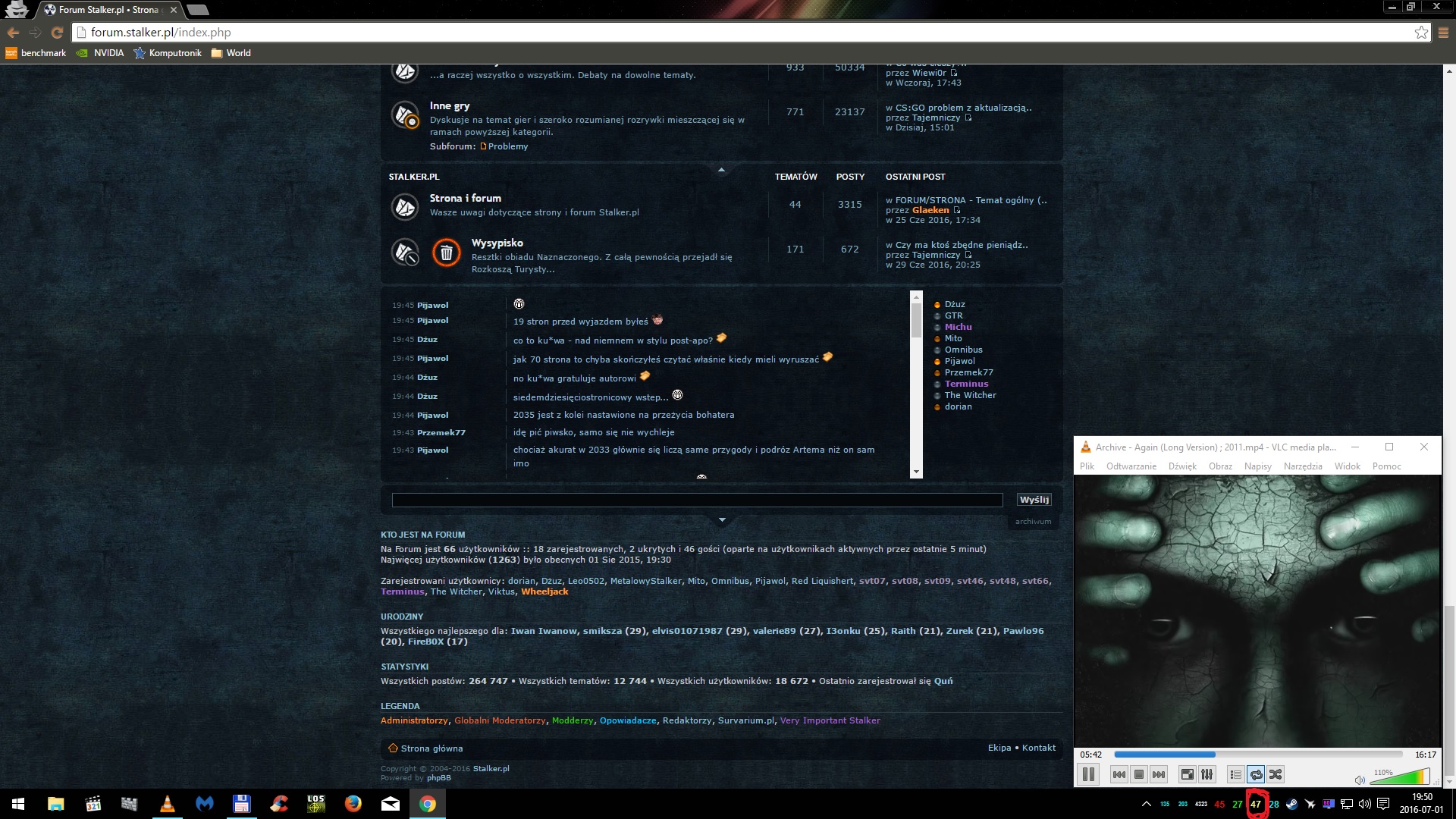1456x819 pixels.
Task: Open VLC Narzędzia menu
Action: 1303,466
